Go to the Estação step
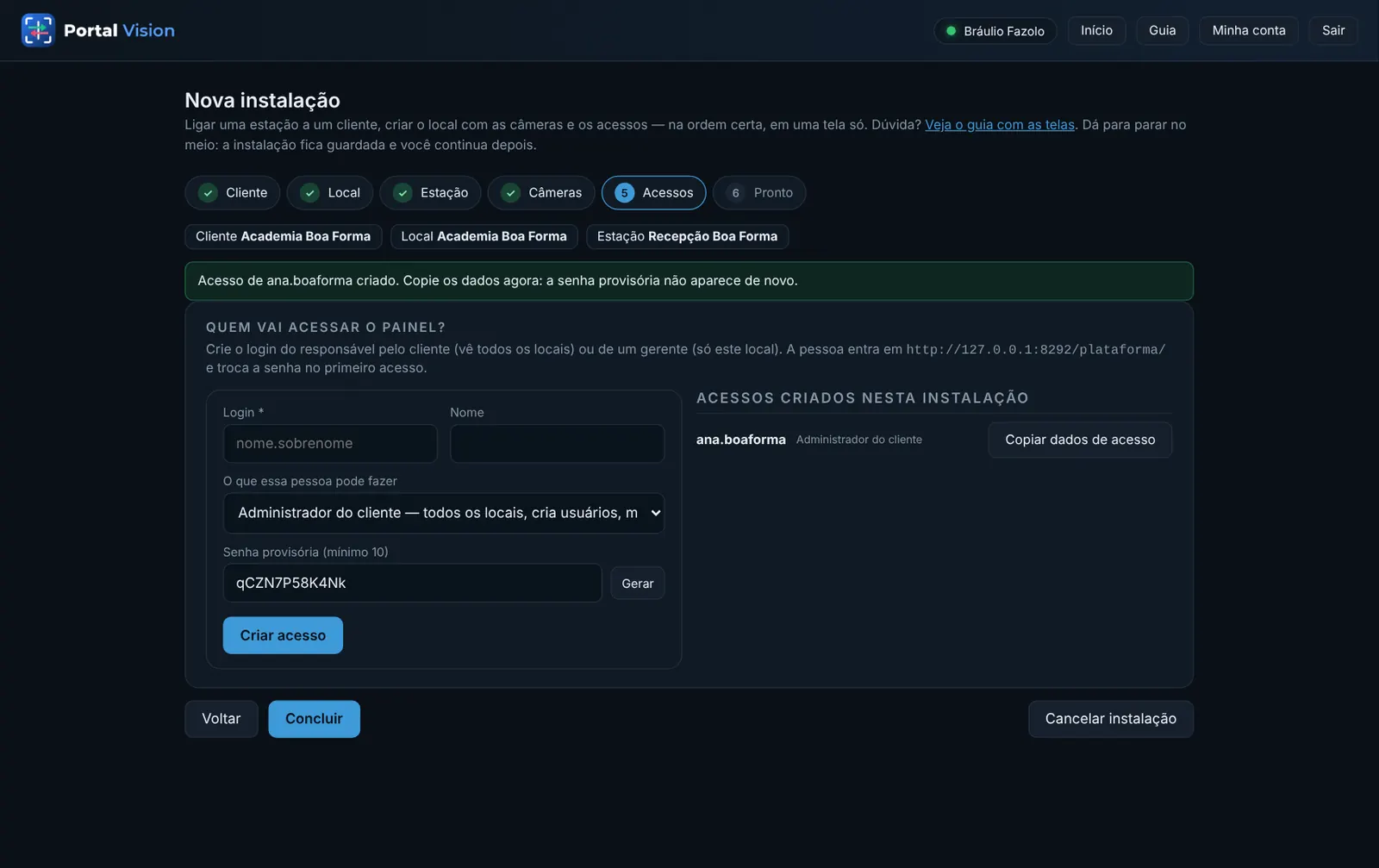This screenshot has width=1379, height=868. tap(430, 193)
